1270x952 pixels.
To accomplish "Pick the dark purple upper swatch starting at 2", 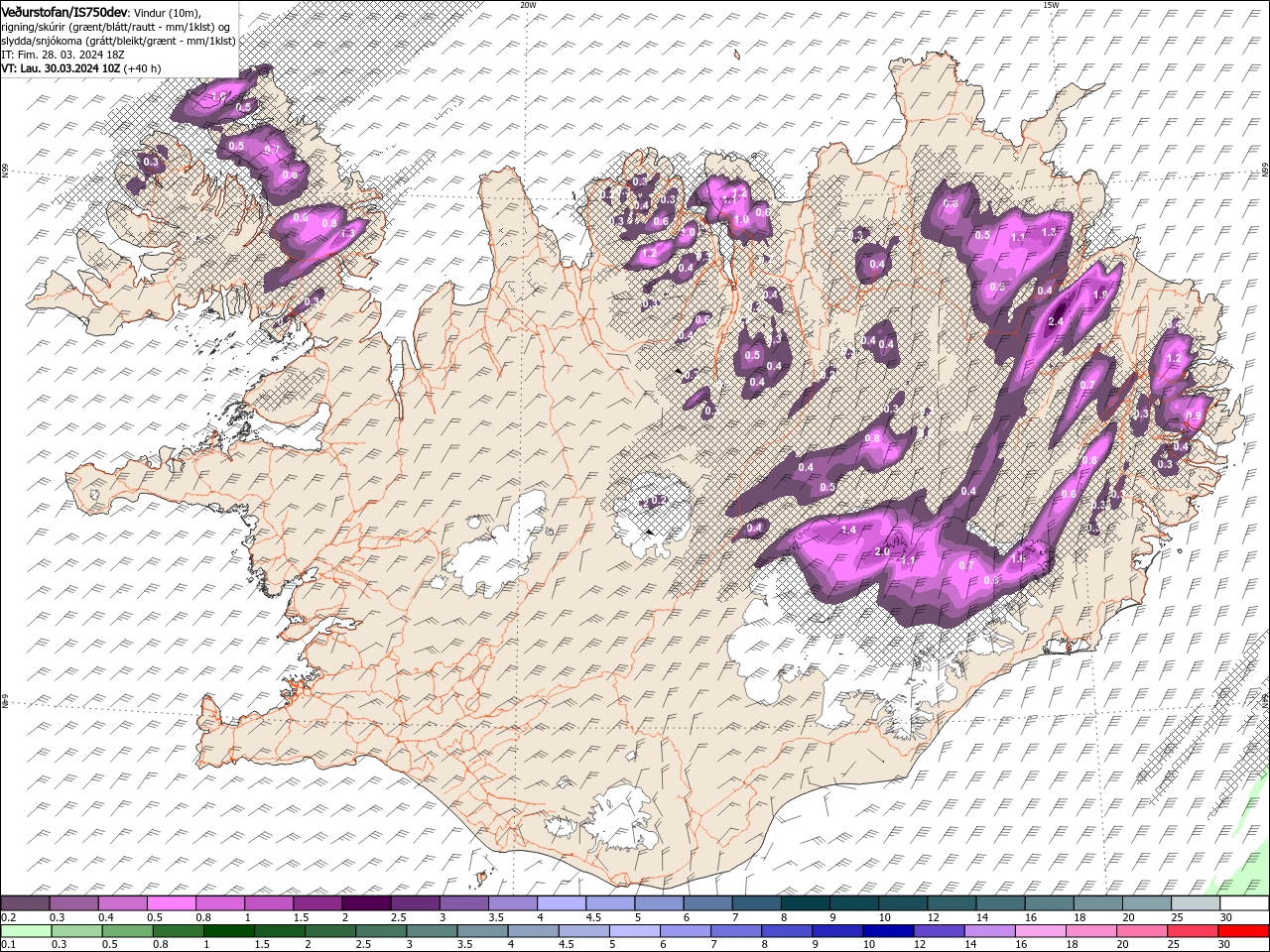I will click(x=366, y=903).
